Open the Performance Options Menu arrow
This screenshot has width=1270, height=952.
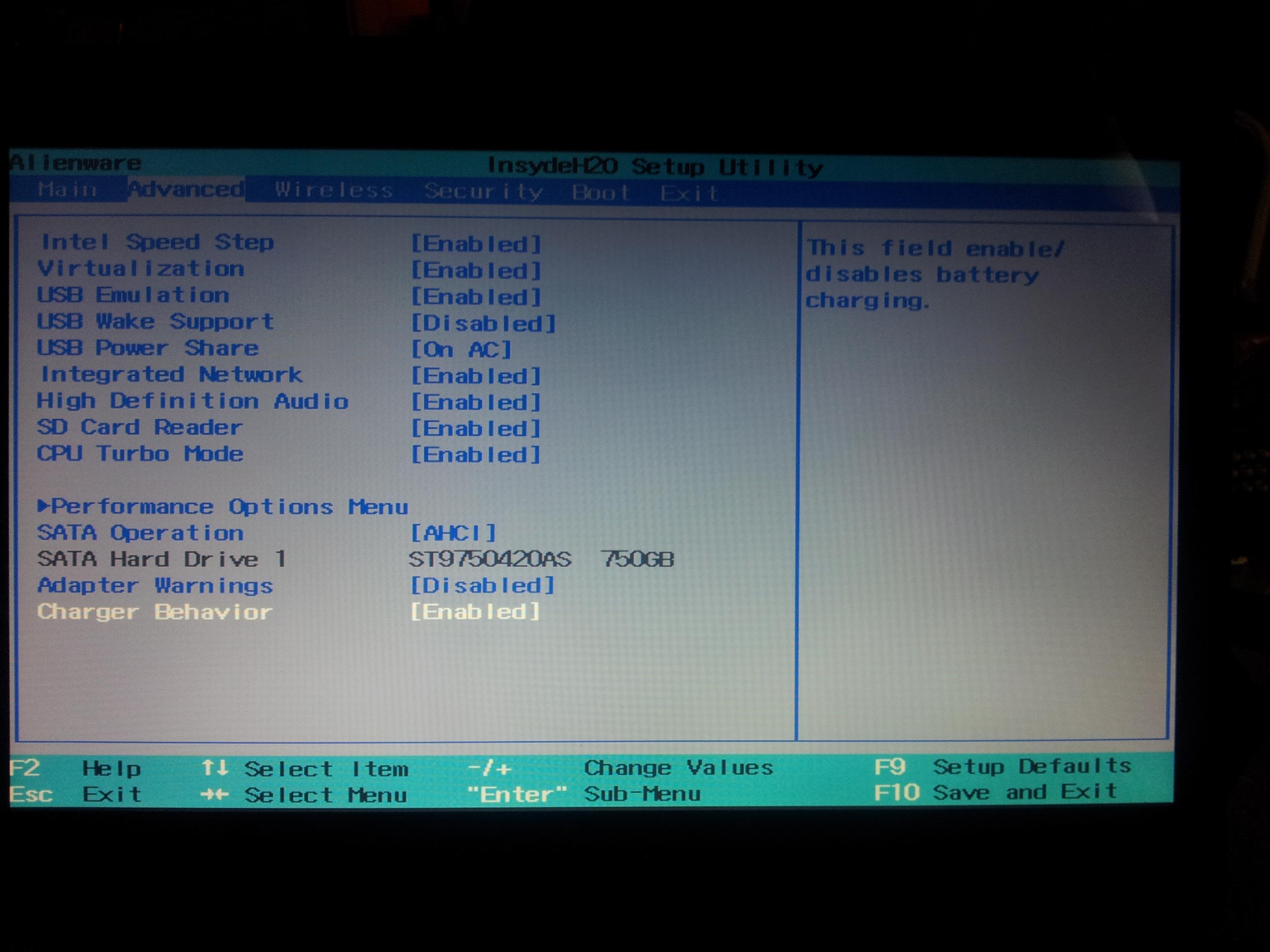click(x=44, y=506)
